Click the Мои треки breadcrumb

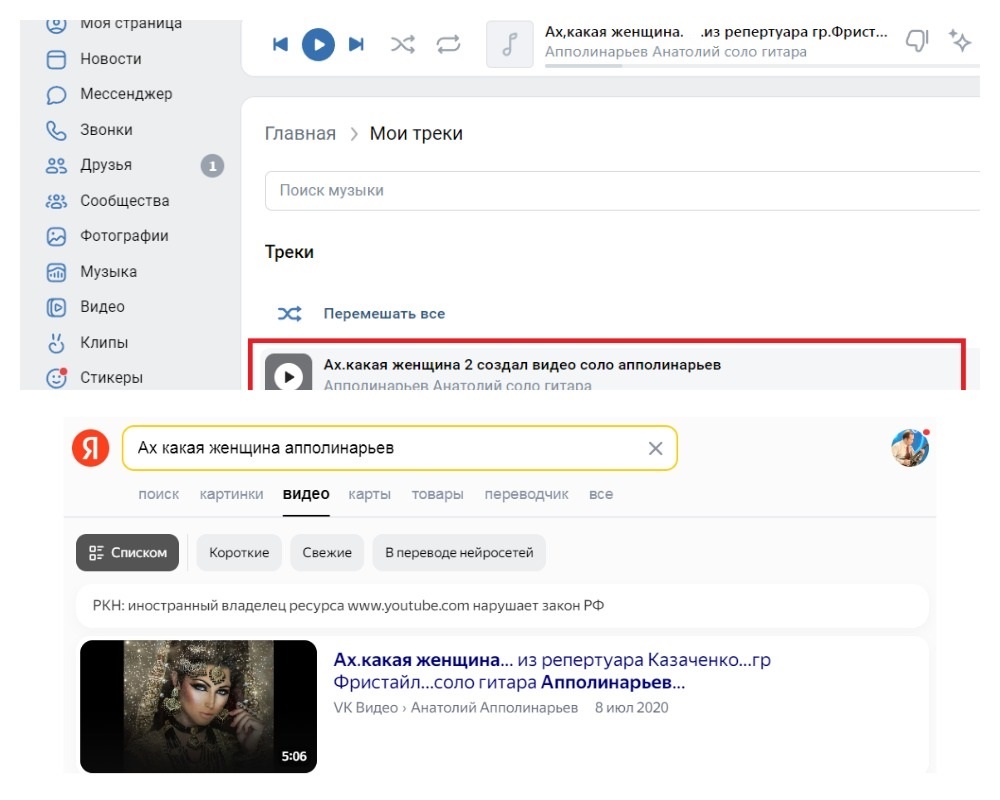pos(416,133)
